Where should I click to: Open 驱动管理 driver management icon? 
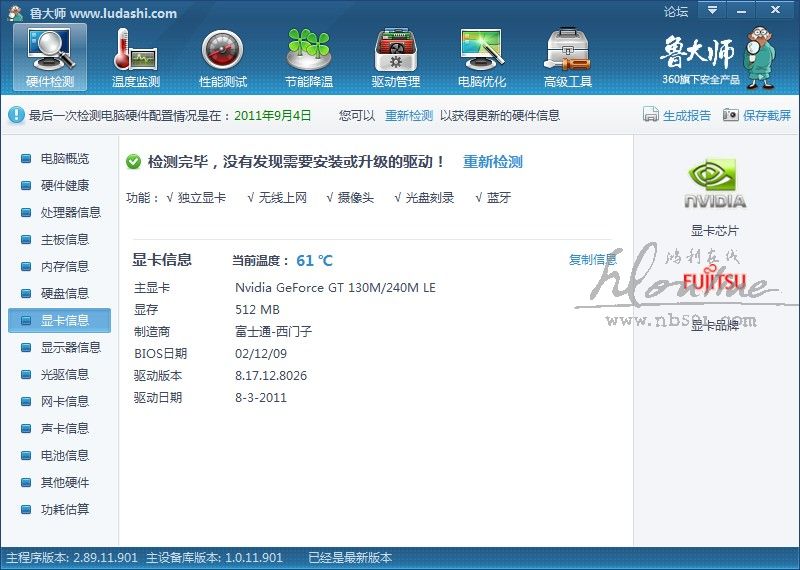pos(395,57)
